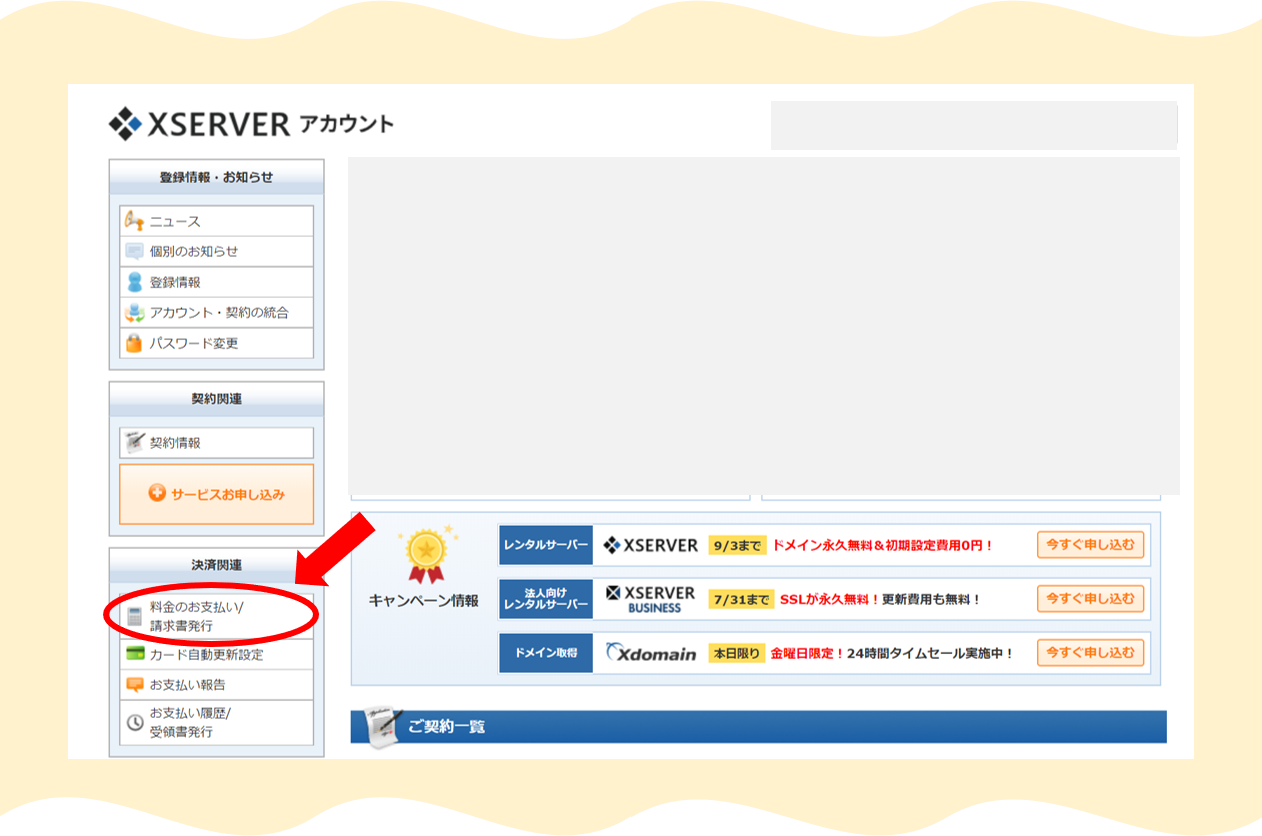Click the icon beside アカウント・契約の統合

coord(134,312)
